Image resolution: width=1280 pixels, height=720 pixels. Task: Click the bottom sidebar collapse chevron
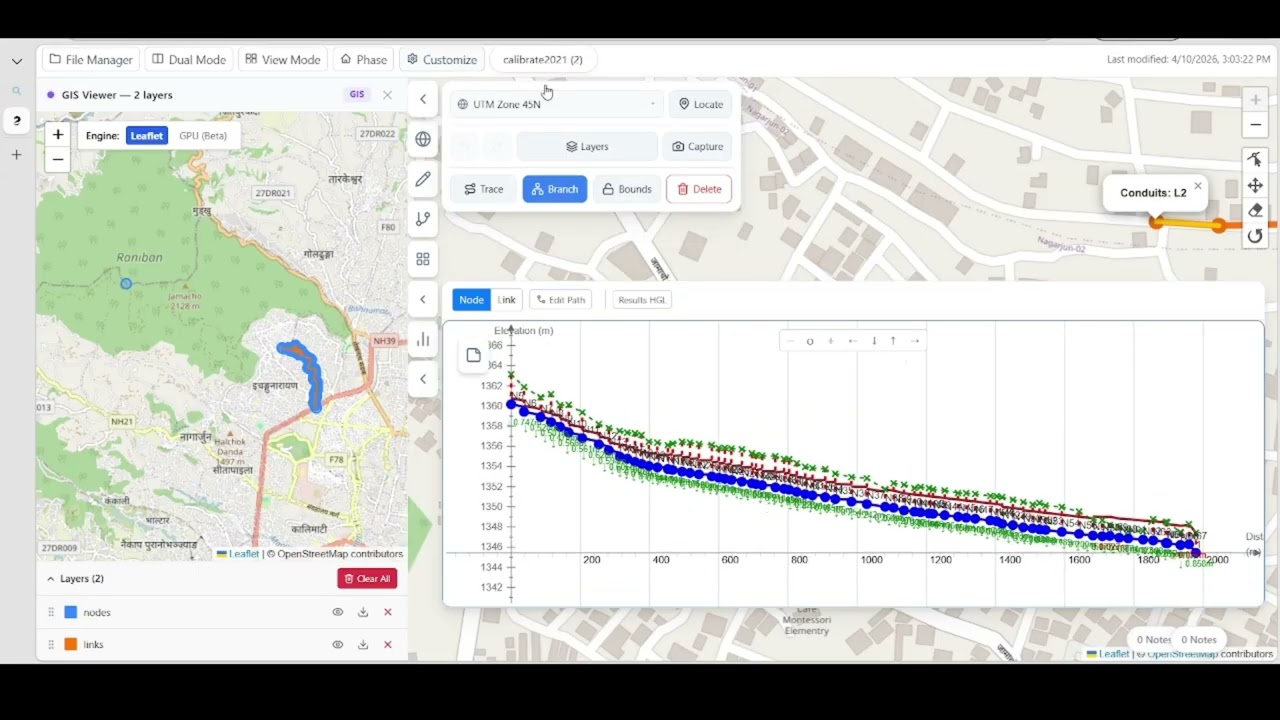tap(423, 379)
